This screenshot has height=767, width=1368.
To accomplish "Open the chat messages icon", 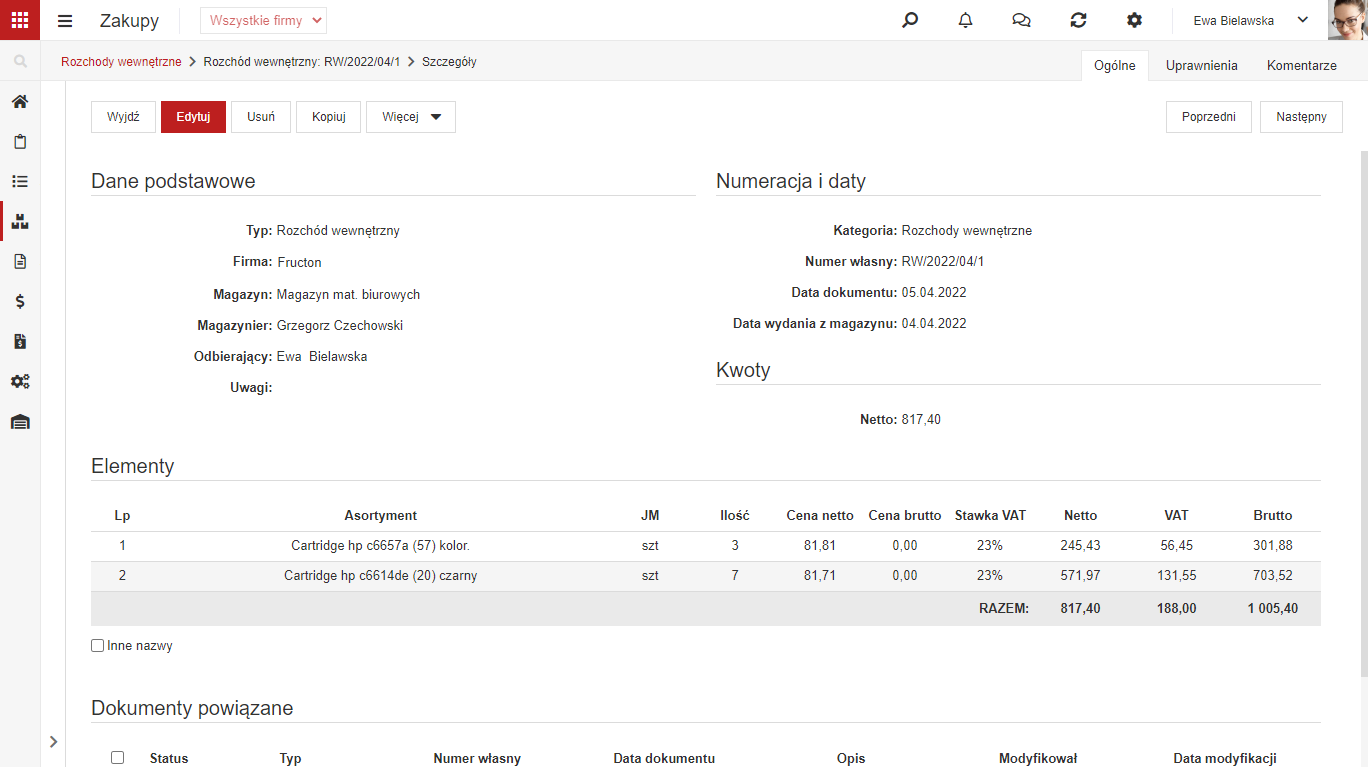I will [x=1021, y=20].
